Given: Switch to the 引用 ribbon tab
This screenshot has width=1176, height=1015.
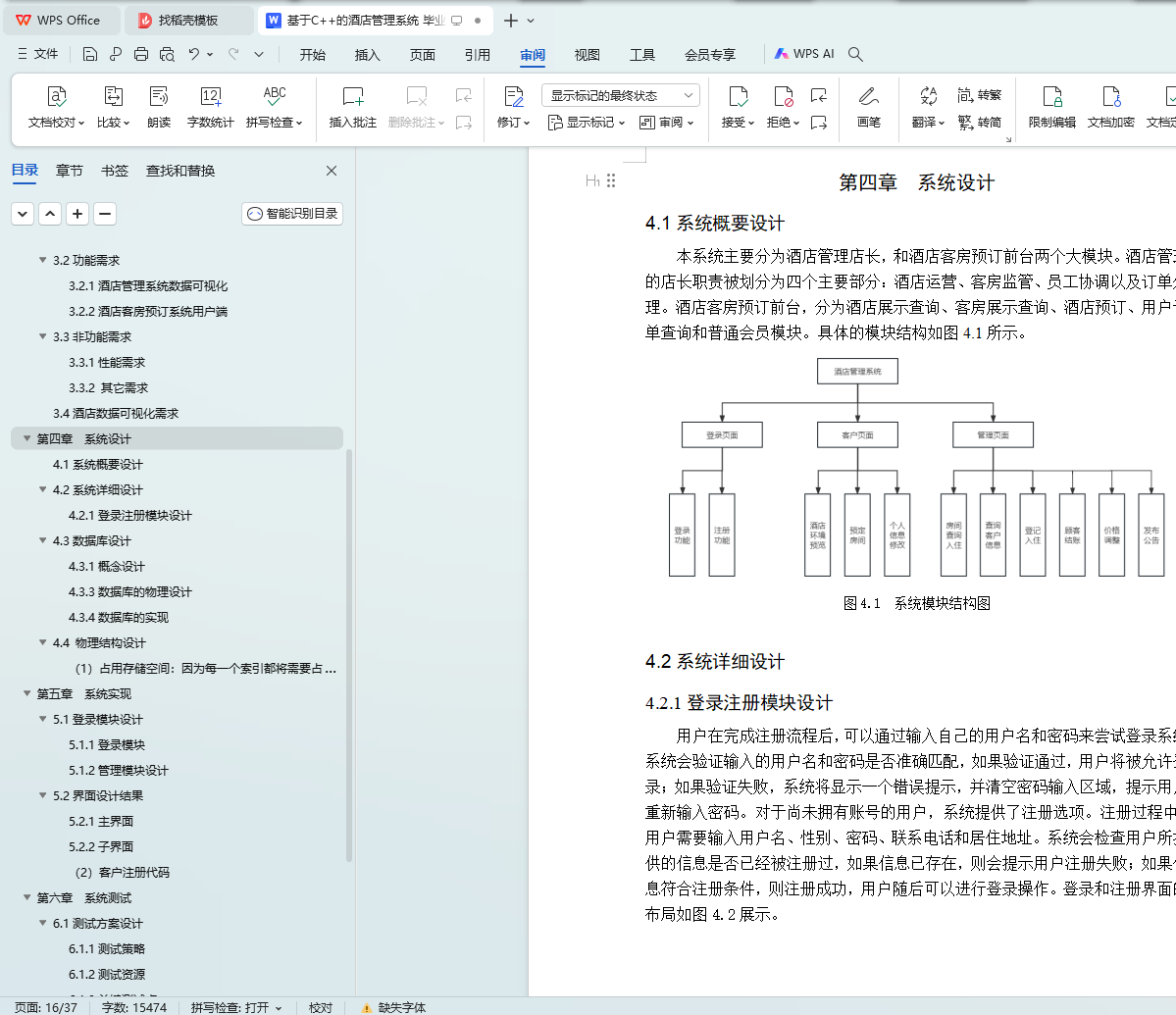Looking at the screenshot, I should tap(477, 55).
